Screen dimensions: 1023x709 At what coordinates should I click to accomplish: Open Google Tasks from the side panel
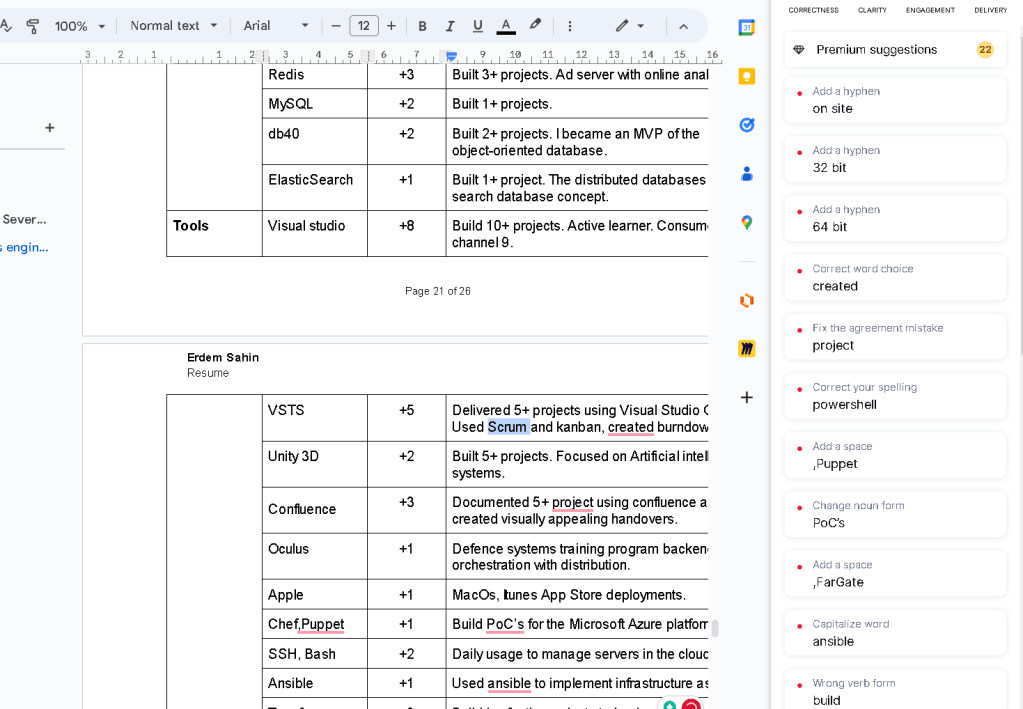pos(746,125)
